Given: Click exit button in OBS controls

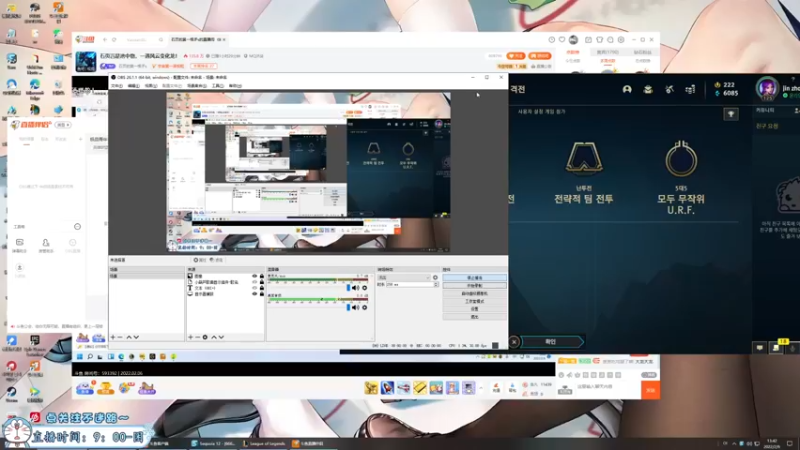Looking at the screenshot, I should point(474,317).
